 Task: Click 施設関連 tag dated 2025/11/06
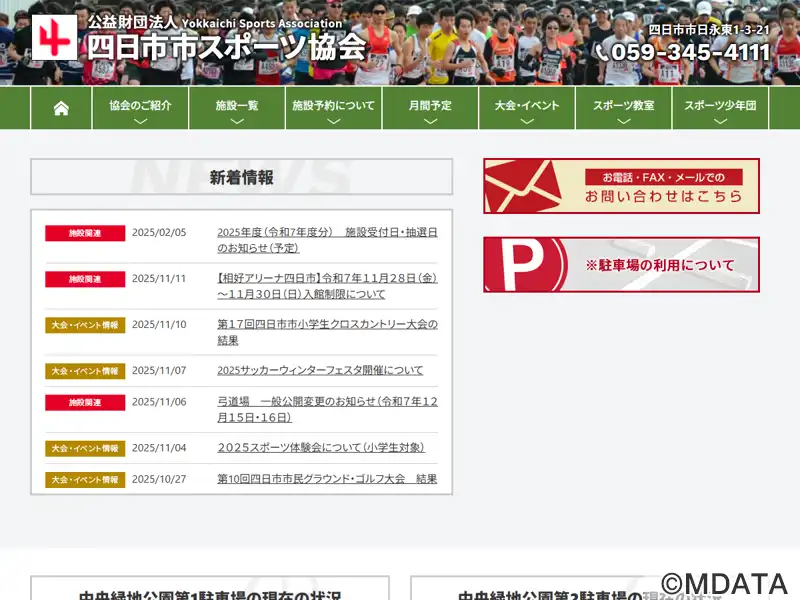(85, 403)
